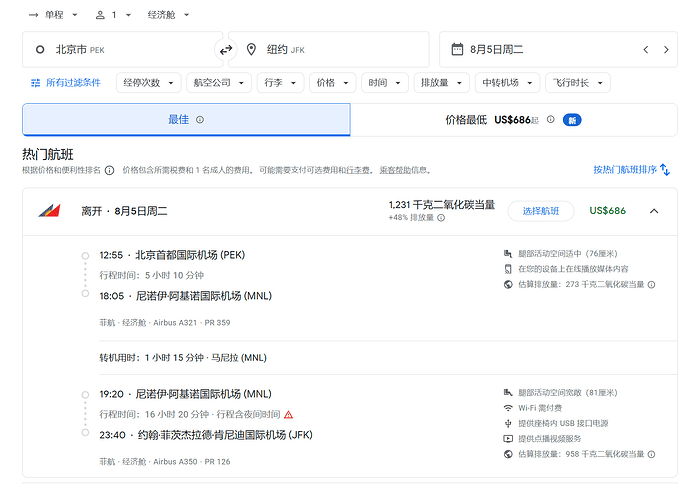Click 18:05 尼诺伊·阿基诺国际机场 arrival row

186,296
